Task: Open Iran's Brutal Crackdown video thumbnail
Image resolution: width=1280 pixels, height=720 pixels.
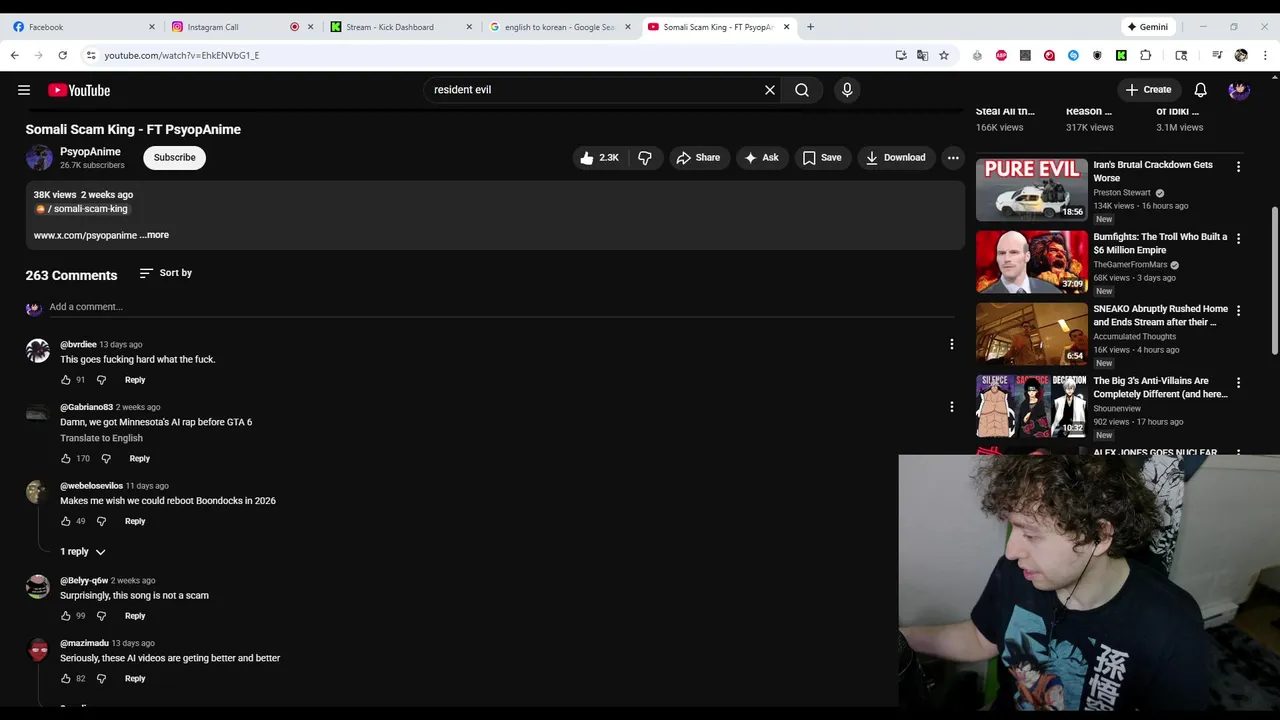Action: (x=1031, y=190)
